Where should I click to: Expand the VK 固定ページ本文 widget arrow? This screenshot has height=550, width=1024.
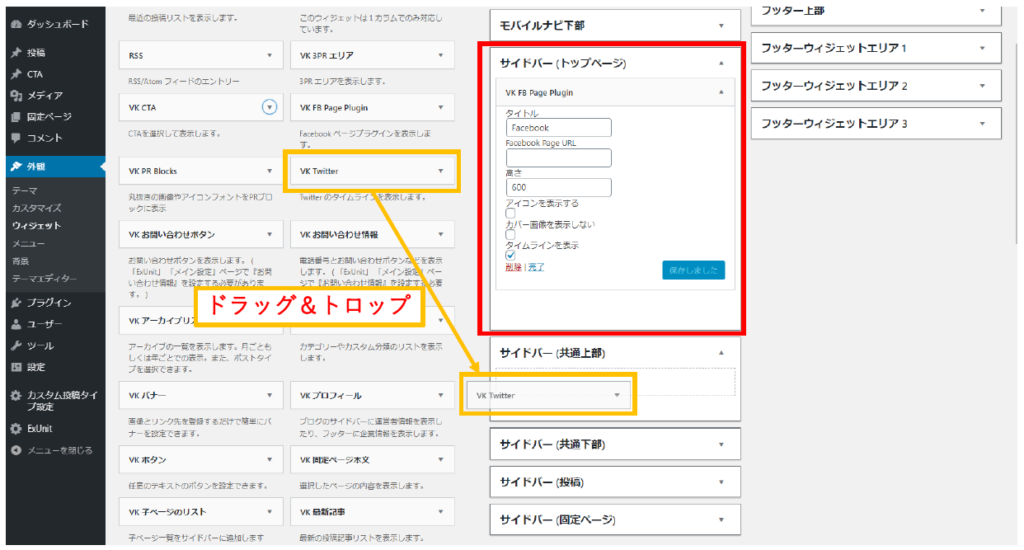point(441,460)
